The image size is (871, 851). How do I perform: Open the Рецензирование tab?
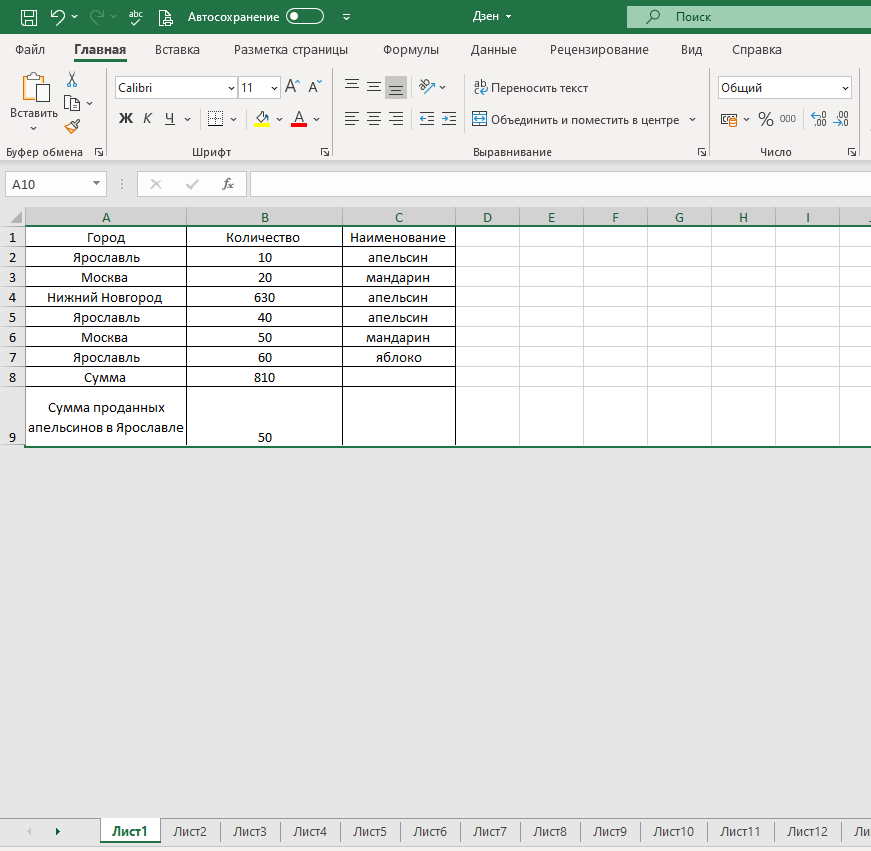click(x=599, y=49)
